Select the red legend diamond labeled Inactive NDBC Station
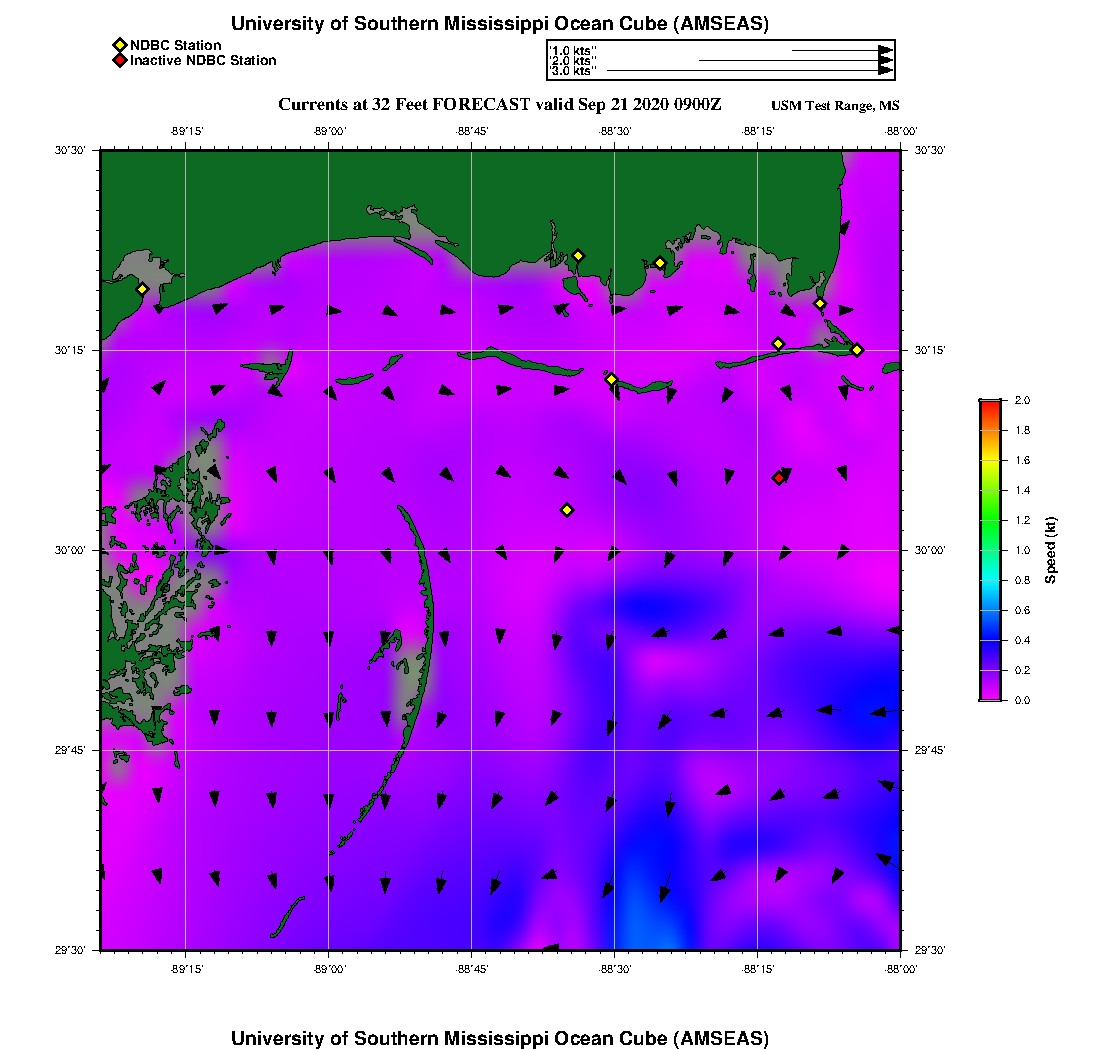Viewport: 1100px width, 1050px height. coord(120,60)
